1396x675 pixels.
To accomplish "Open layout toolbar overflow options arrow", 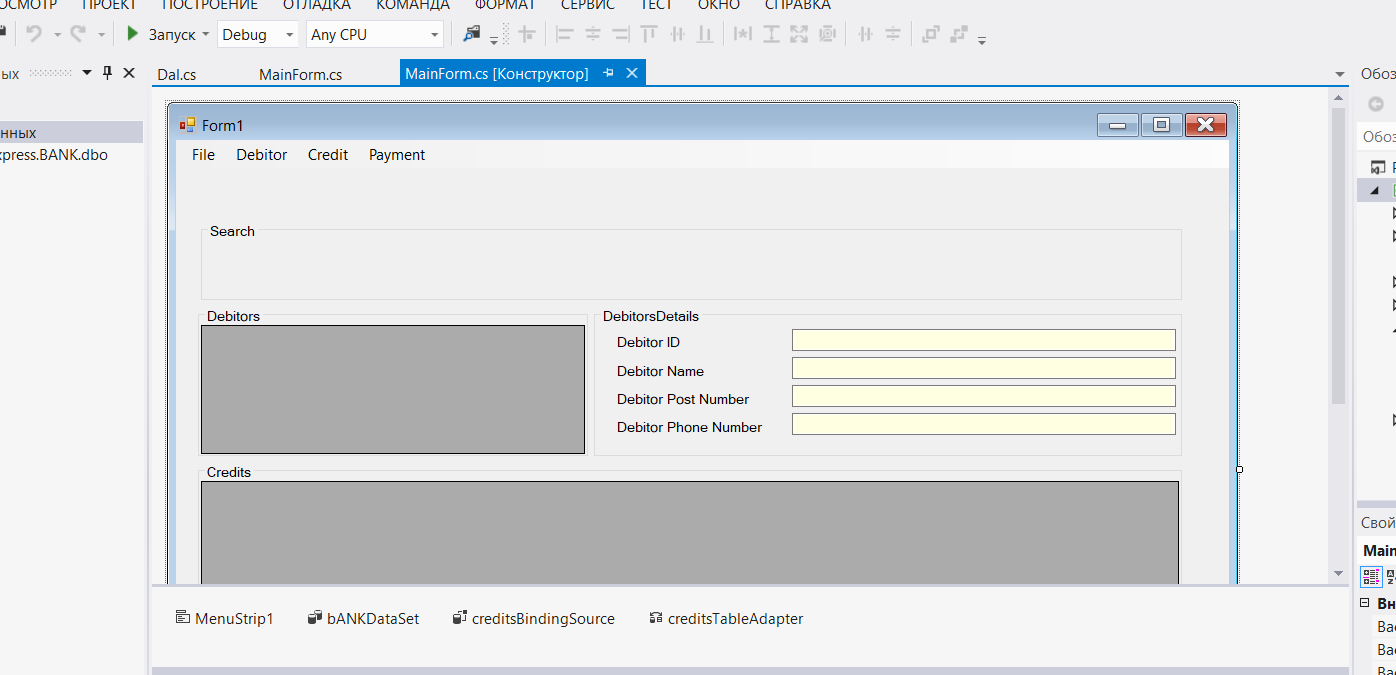I will coord(982,41).
